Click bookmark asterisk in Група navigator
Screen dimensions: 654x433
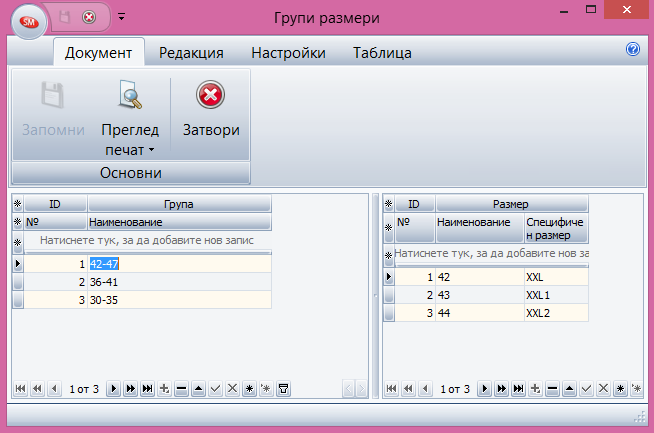pos(249,389)
